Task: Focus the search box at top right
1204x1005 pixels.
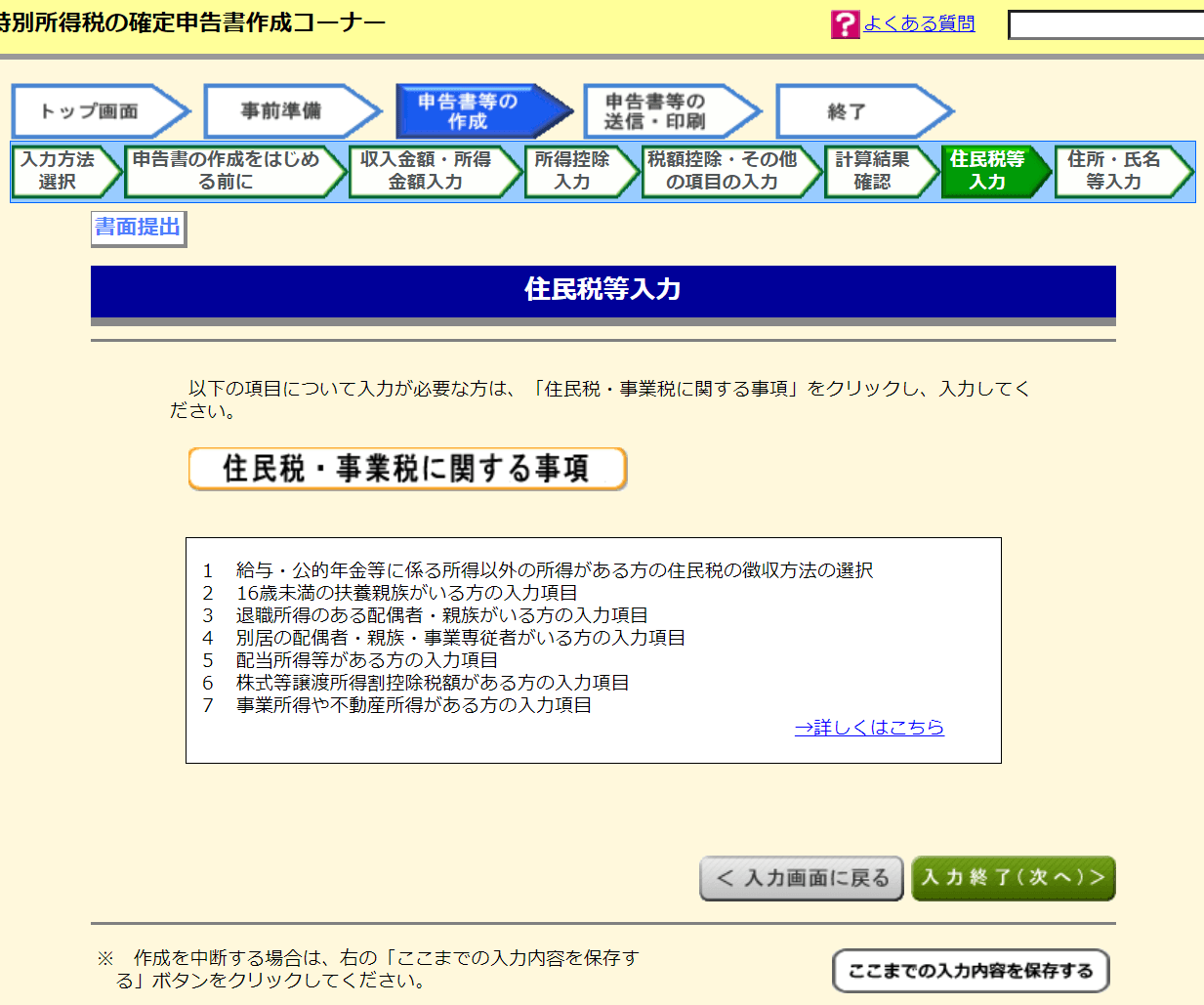Action: point(1105,25)
